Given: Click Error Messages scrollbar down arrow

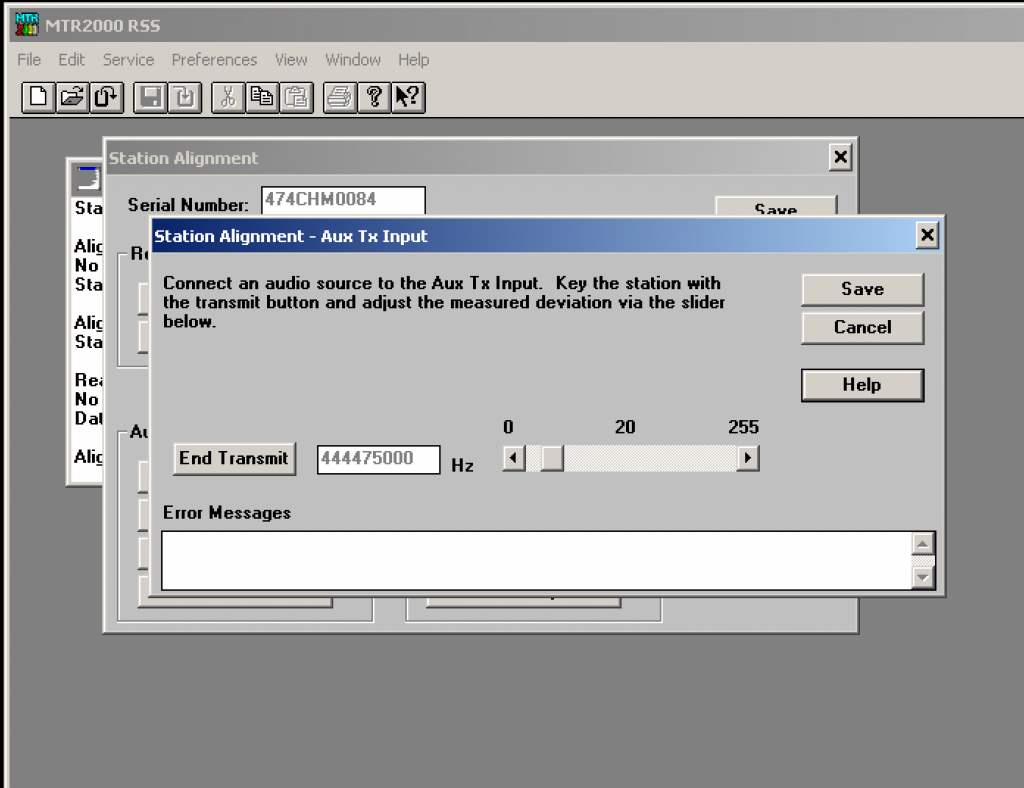Looking at the screenshot, I should (923, 577).
